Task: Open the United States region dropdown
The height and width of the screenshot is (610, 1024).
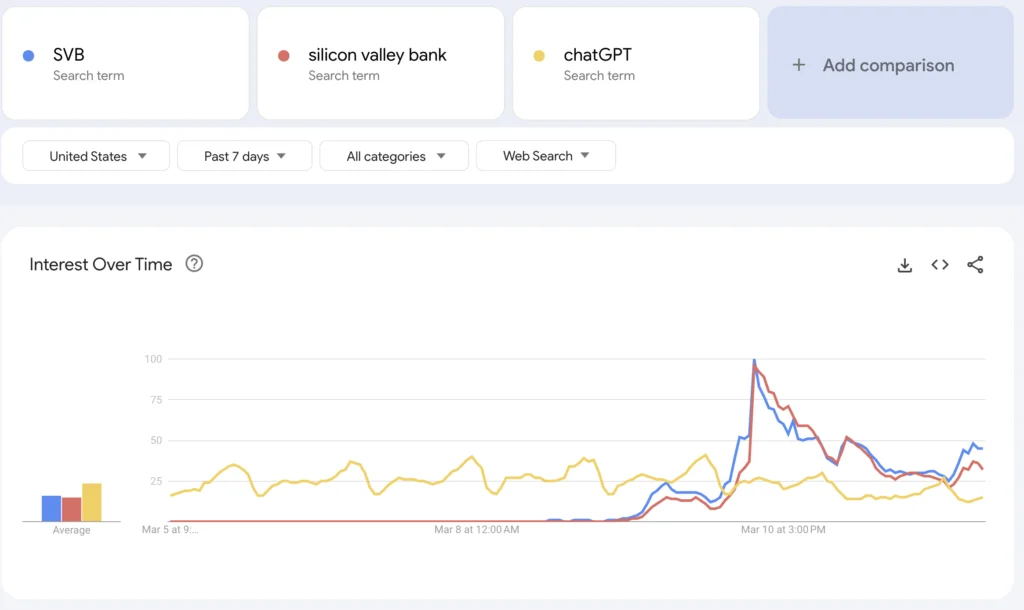Action: click(95, 156)
